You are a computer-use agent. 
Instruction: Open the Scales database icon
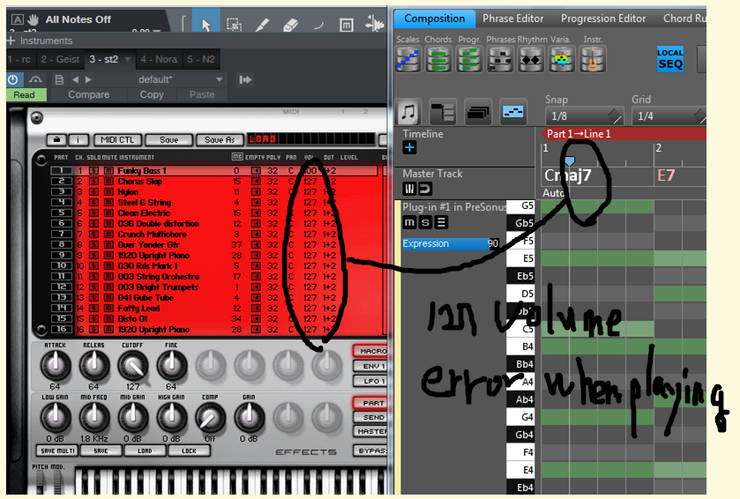408,59
